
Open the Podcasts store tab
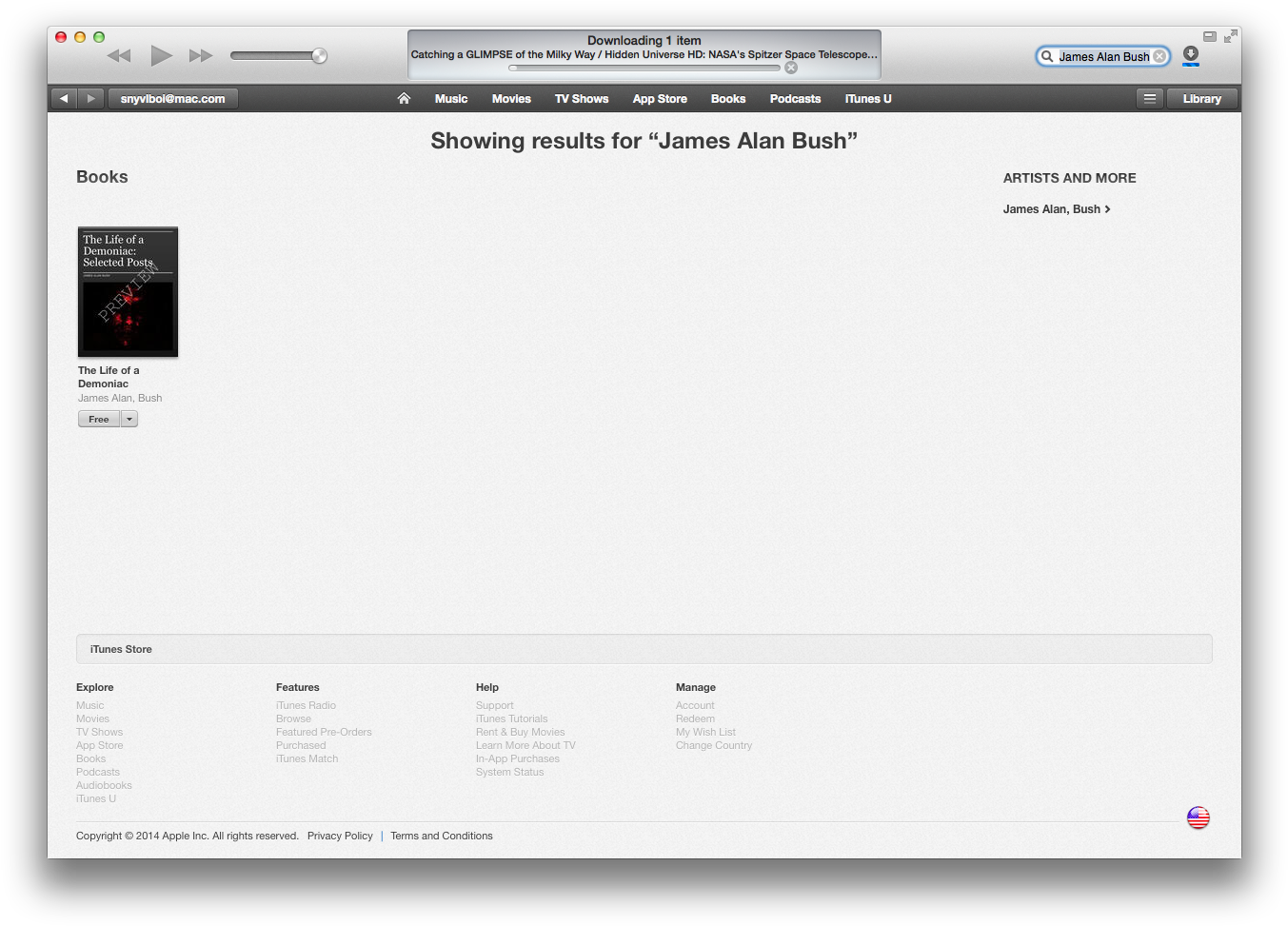pyautogui.click(x=795, y=99)
